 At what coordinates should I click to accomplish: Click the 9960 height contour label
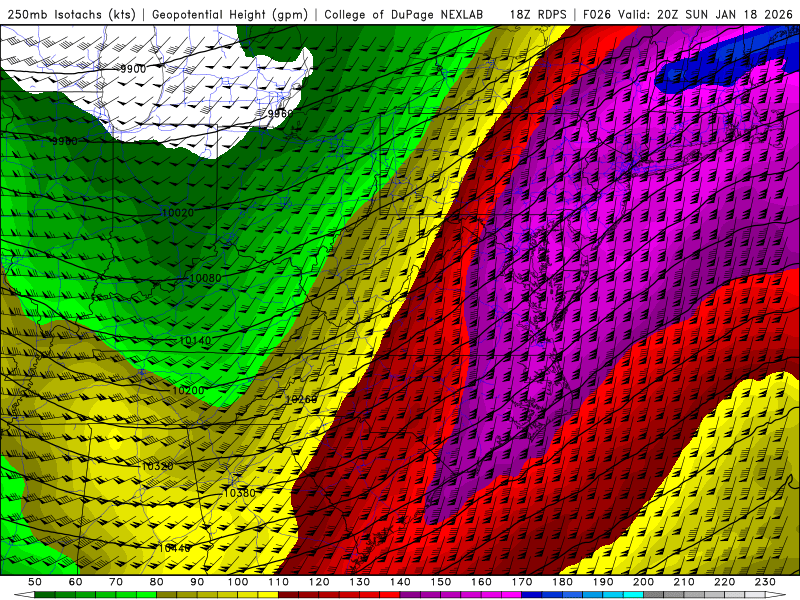point(281,113)
